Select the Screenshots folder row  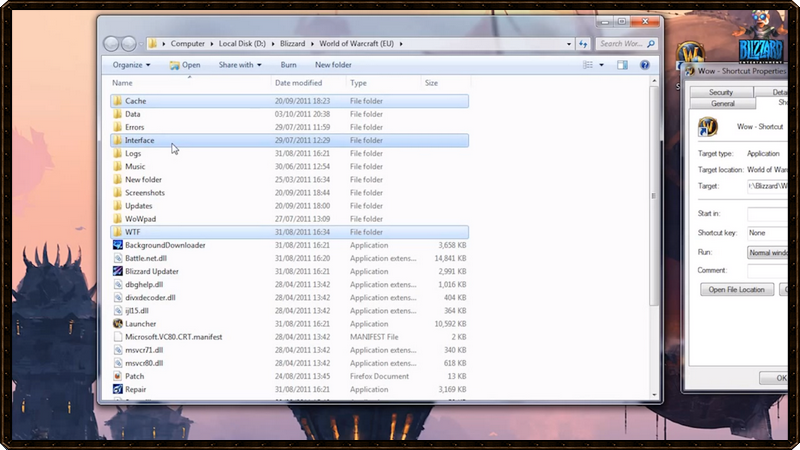pyautogui.click(x=289, y=193)
